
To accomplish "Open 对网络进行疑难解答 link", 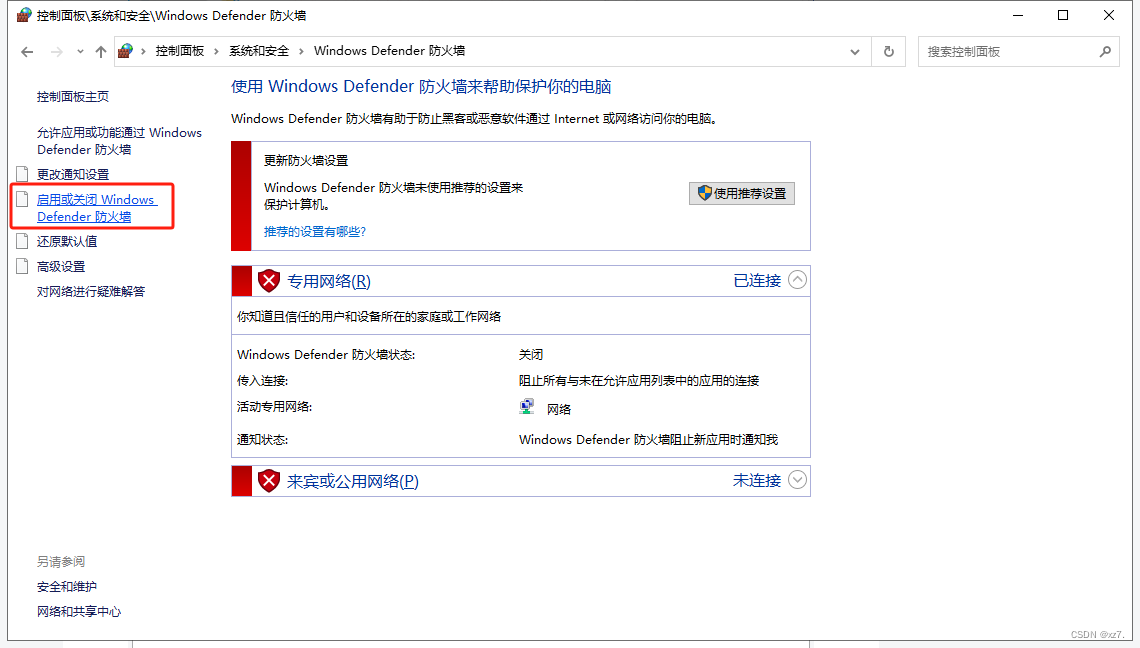I will click(91, 292).
